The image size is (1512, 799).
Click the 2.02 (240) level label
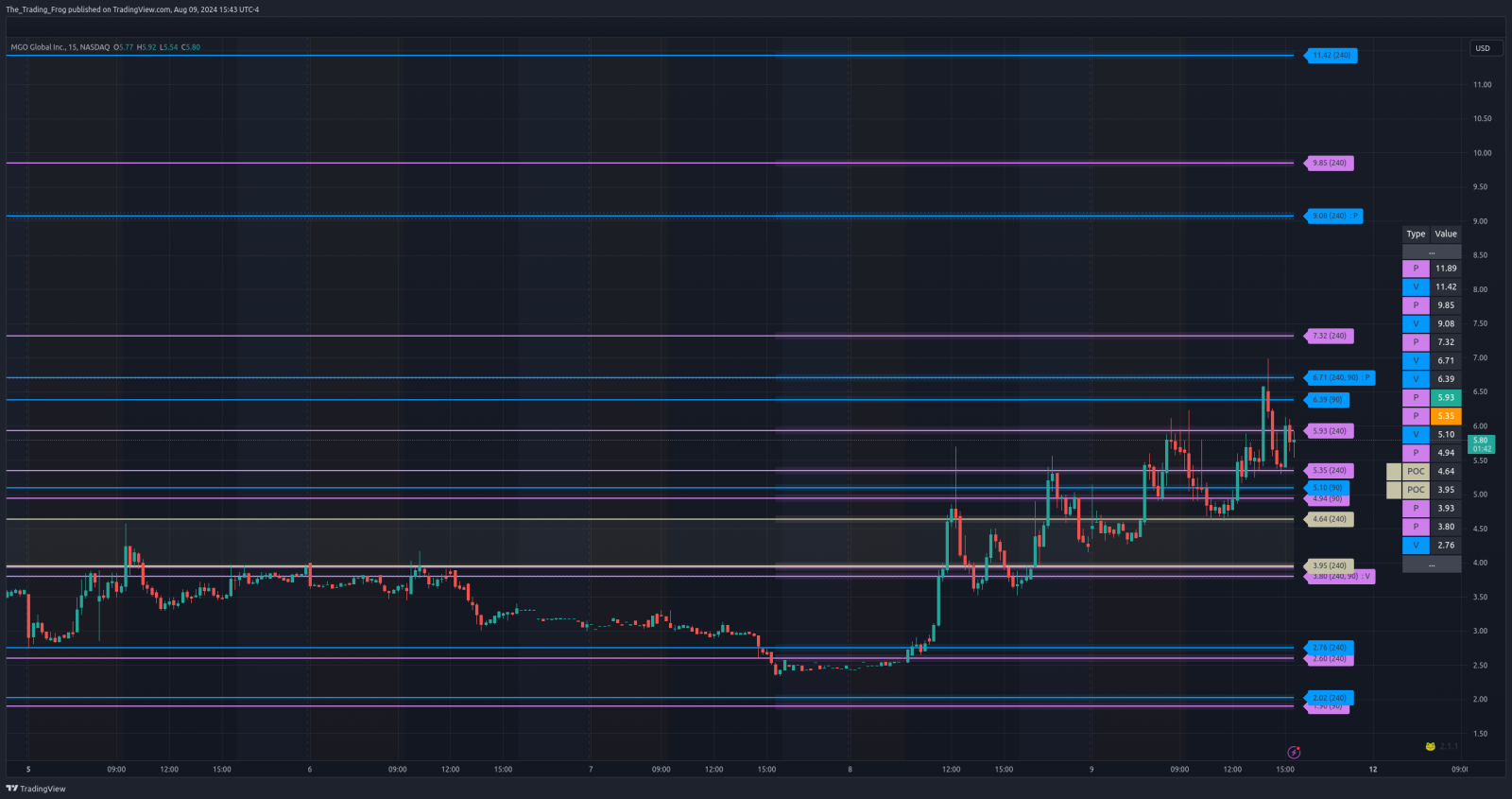pyautogui.click(x=1329, y=698)
